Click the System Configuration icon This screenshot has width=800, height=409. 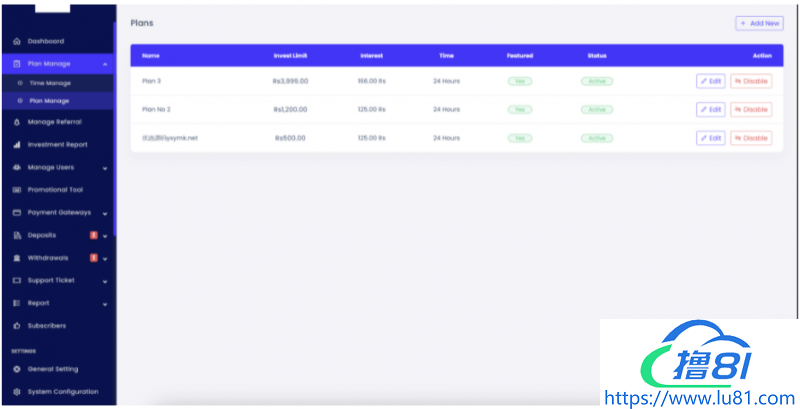click(x=16, y=392)
